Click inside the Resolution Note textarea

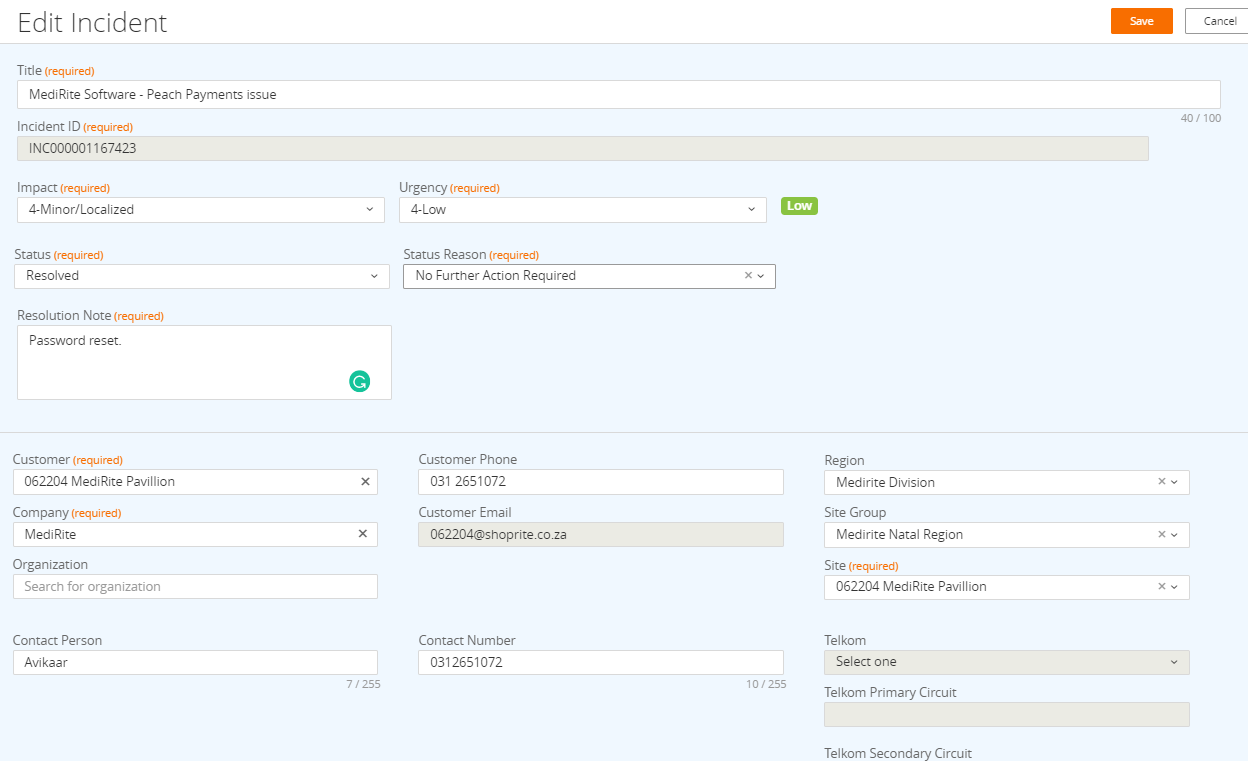tap(204, 362)
